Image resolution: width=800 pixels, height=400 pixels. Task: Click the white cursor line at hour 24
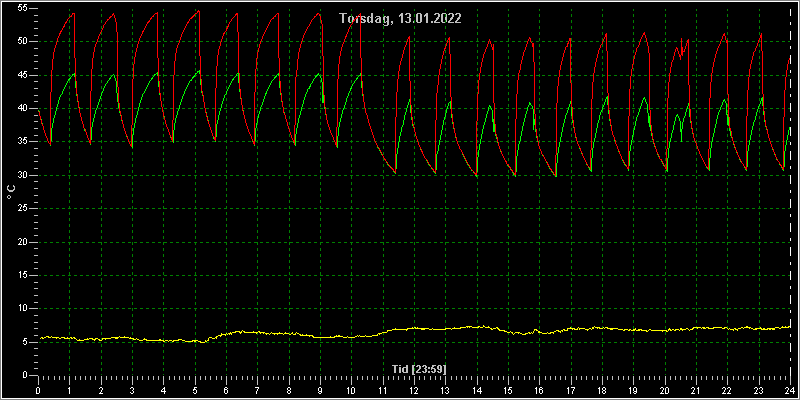point(790,191)
